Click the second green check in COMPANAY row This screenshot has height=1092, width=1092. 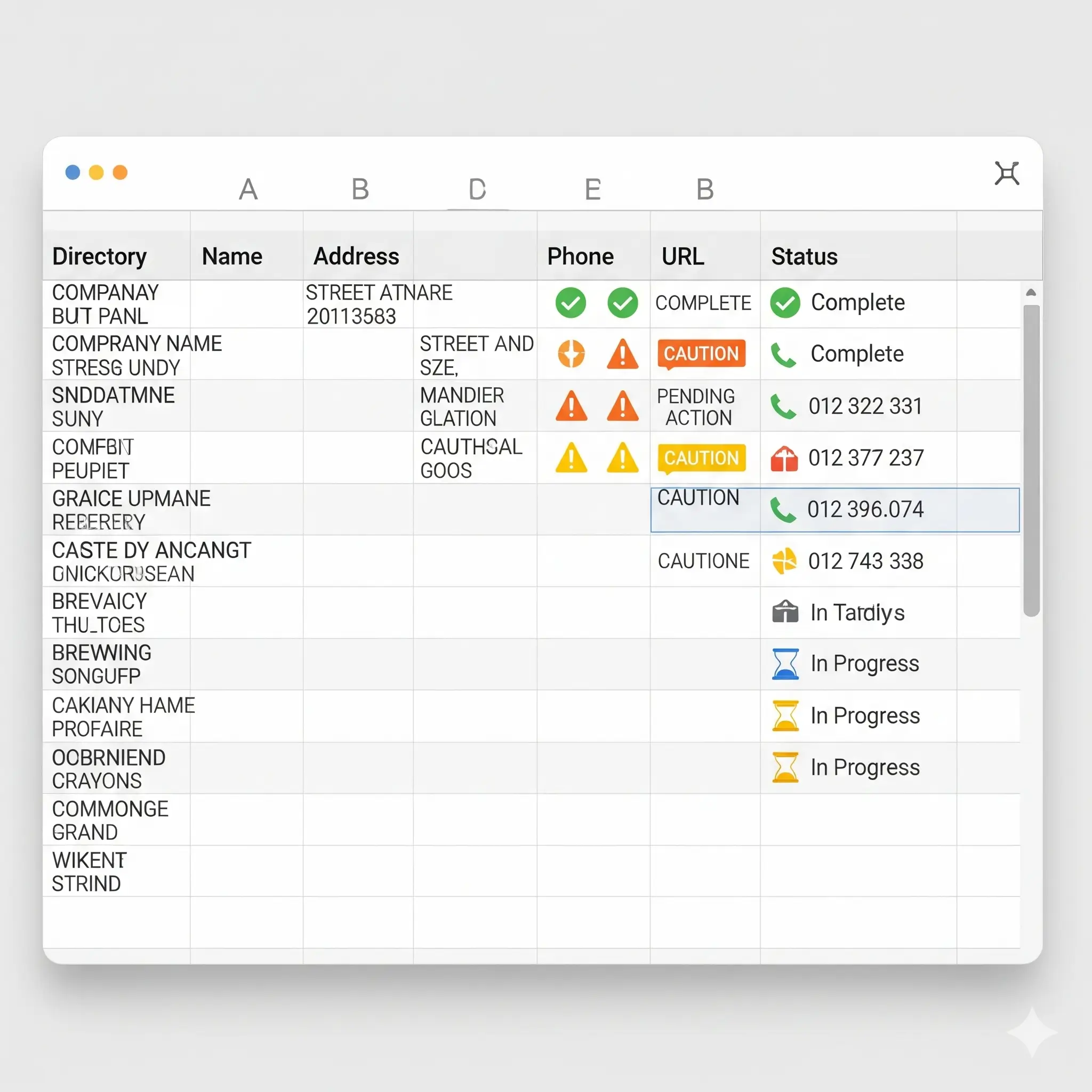point(623,302)
